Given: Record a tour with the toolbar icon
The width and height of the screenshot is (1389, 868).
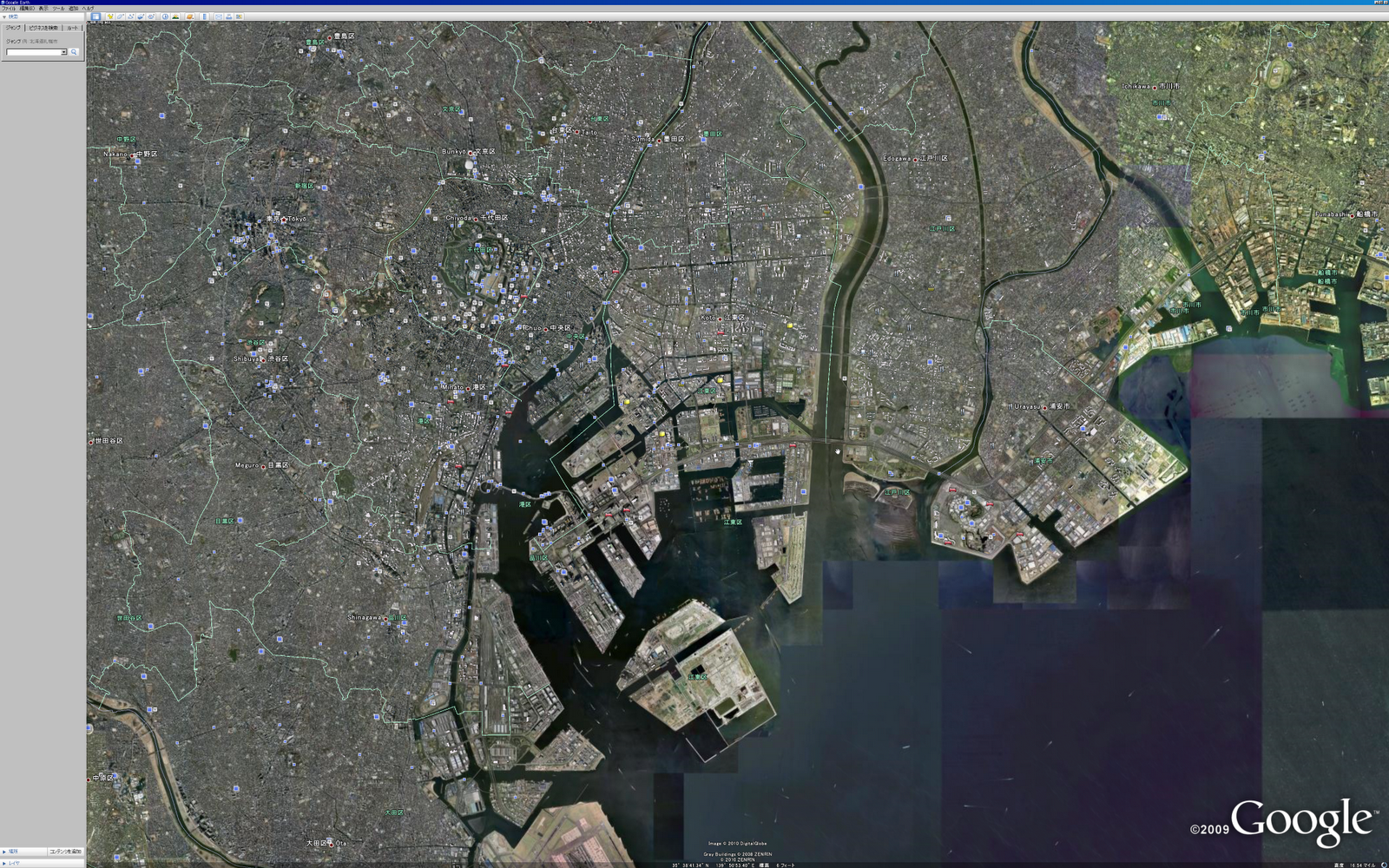Looking at the screenshot, I should pos(151,16).
